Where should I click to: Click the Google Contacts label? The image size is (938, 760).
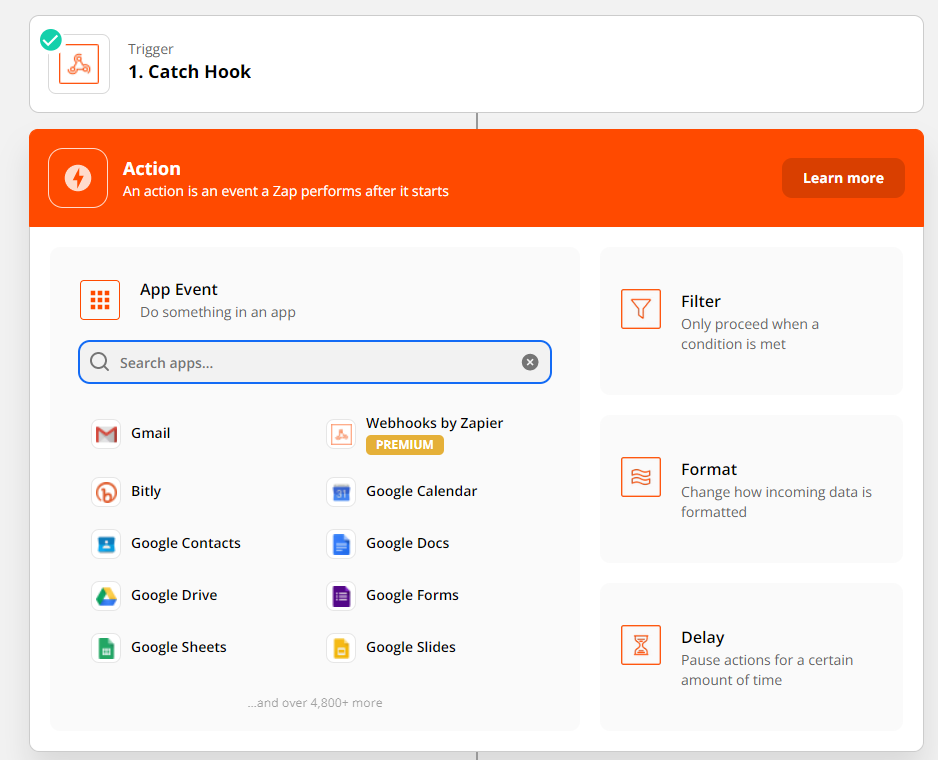click(186, 543)
